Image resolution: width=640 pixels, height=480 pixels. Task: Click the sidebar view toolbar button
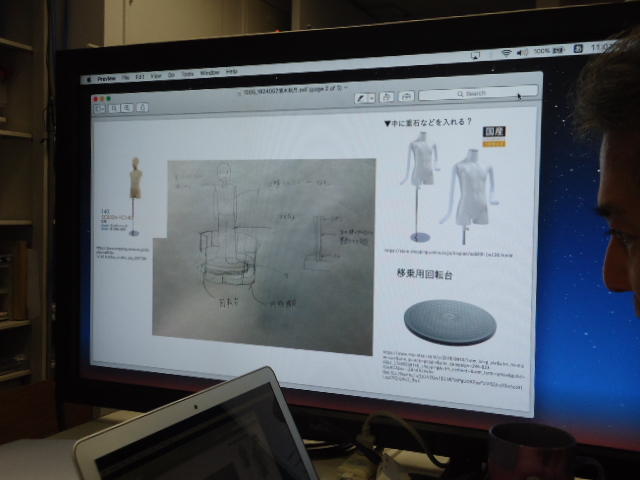point(100,109)
